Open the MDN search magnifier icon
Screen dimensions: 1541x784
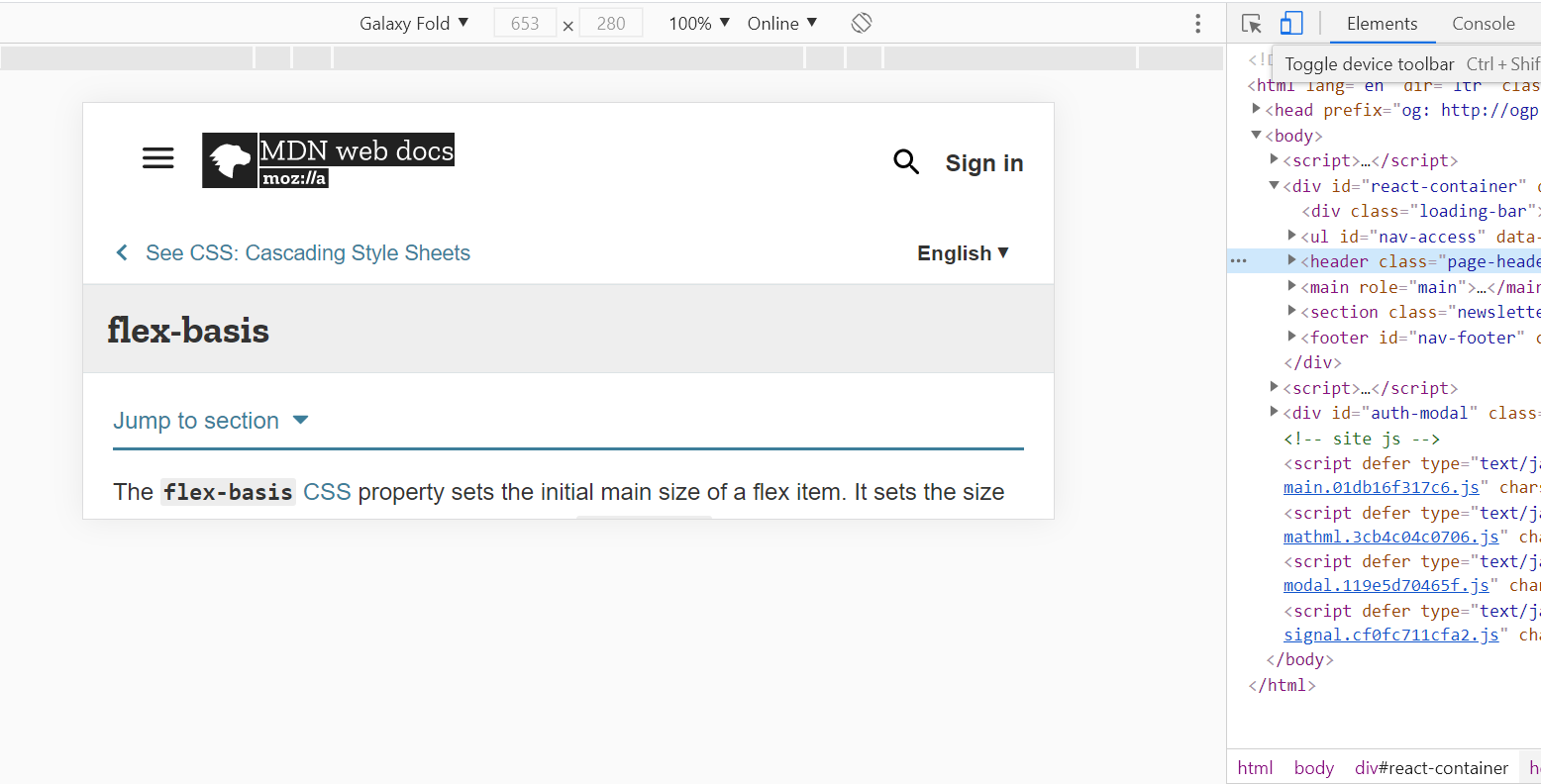(906, 161)
